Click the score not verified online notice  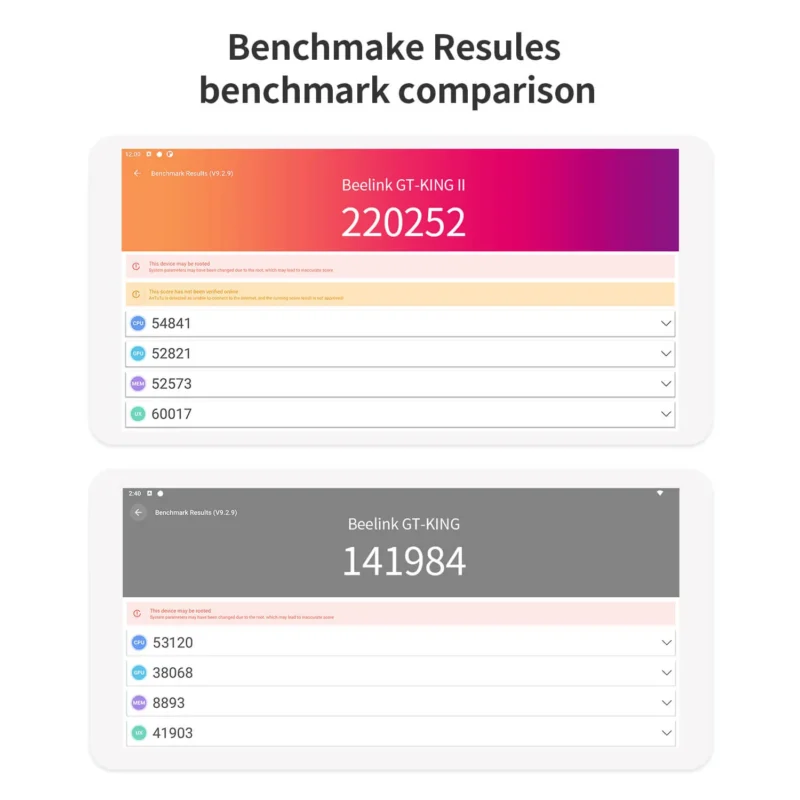pos(400,294)
